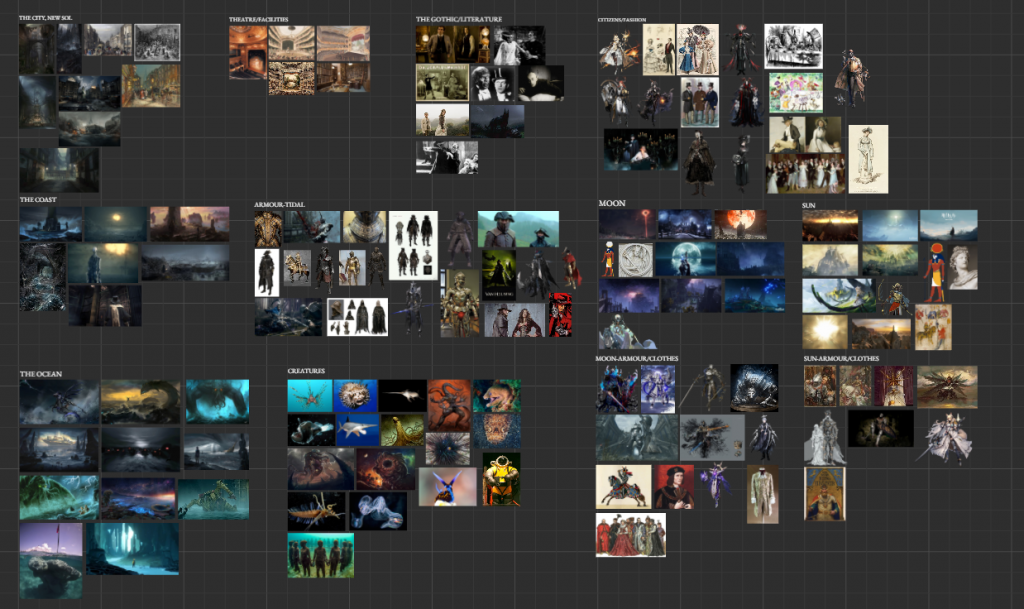Select the yellow atmospheric diving suit image

point(501,480)
